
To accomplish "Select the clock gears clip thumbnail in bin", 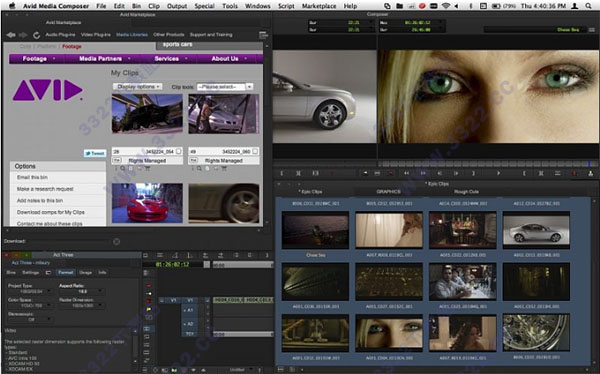I will coord(536,332).
